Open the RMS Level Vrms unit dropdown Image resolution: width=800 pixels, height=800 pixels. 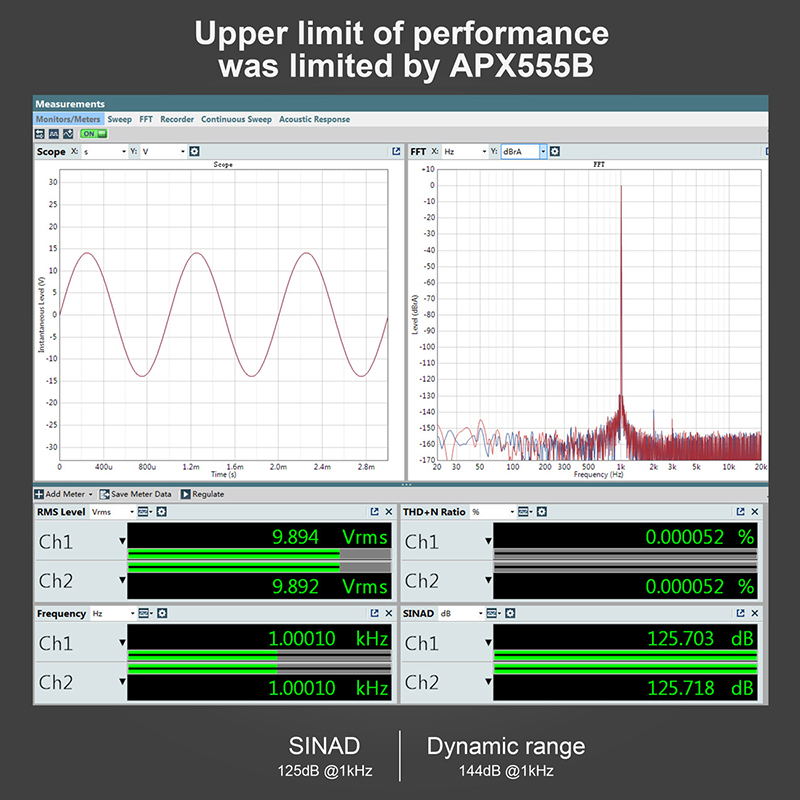pyautogui.click(x=130, y=512)
